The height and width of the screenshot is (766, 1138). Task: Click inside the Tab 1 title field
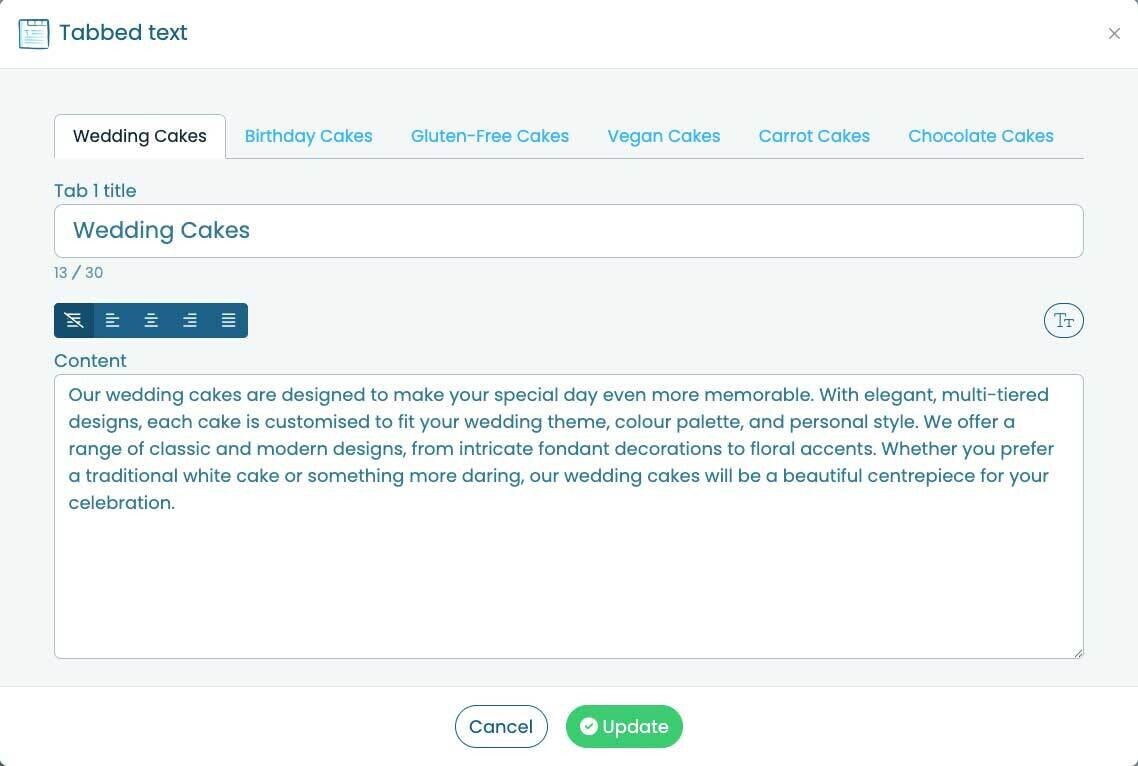[x=569, y=230]
